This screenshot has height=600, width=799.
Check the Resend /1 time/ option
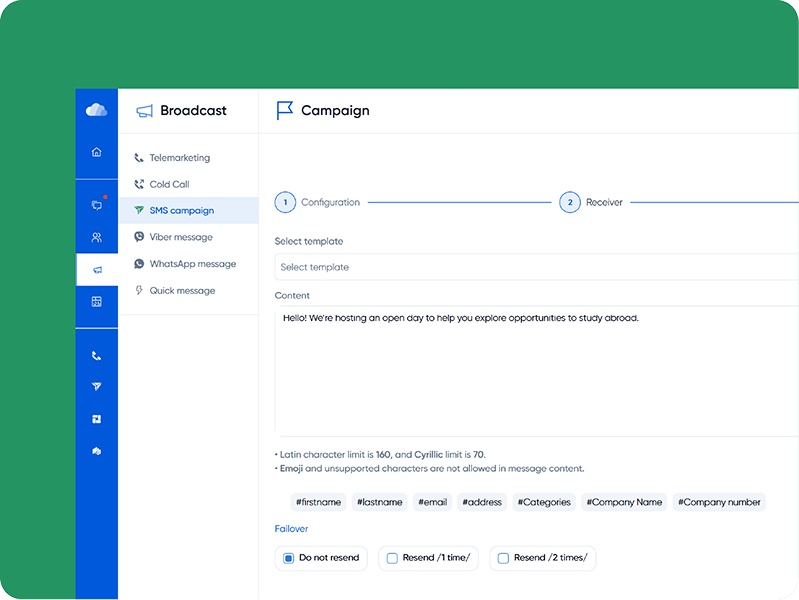pos(428,558)
